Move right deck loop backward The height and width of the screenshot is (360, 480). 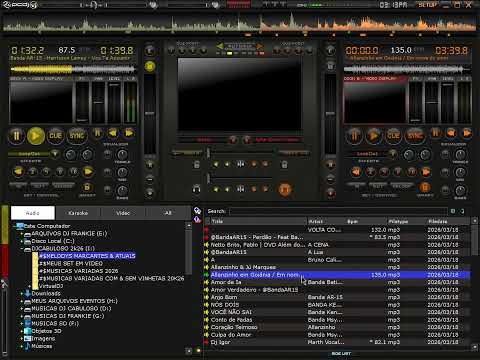click(x=356, y=172)
